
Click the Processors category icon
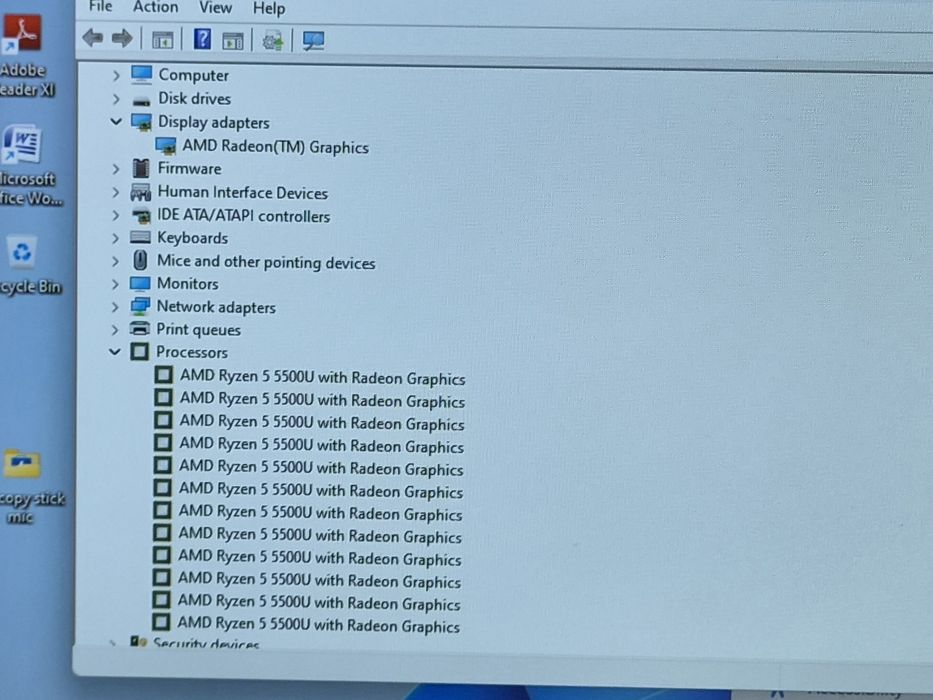click(x=139, y=352)
